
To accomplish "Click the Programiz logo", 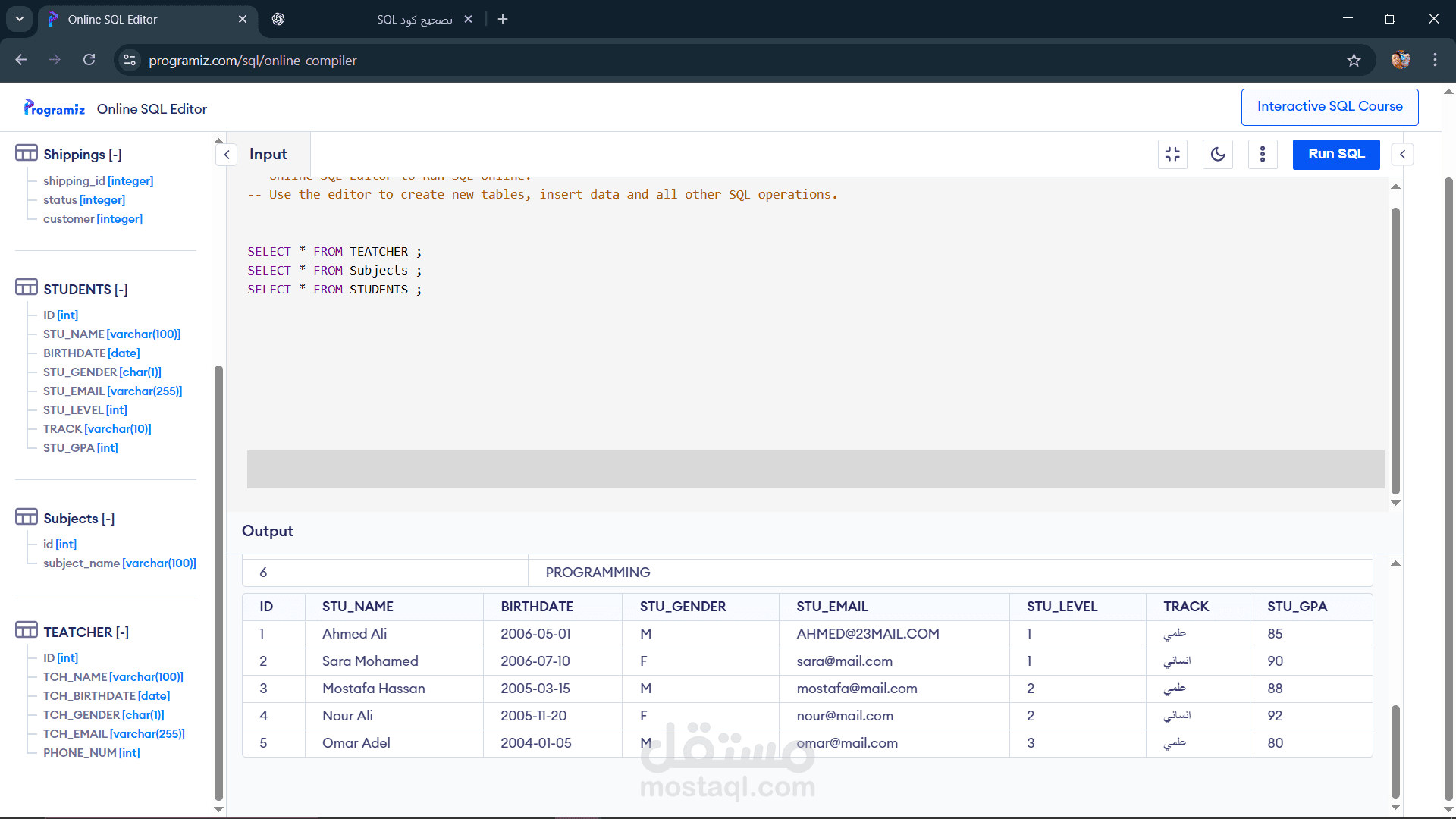I will coord(54,108).
